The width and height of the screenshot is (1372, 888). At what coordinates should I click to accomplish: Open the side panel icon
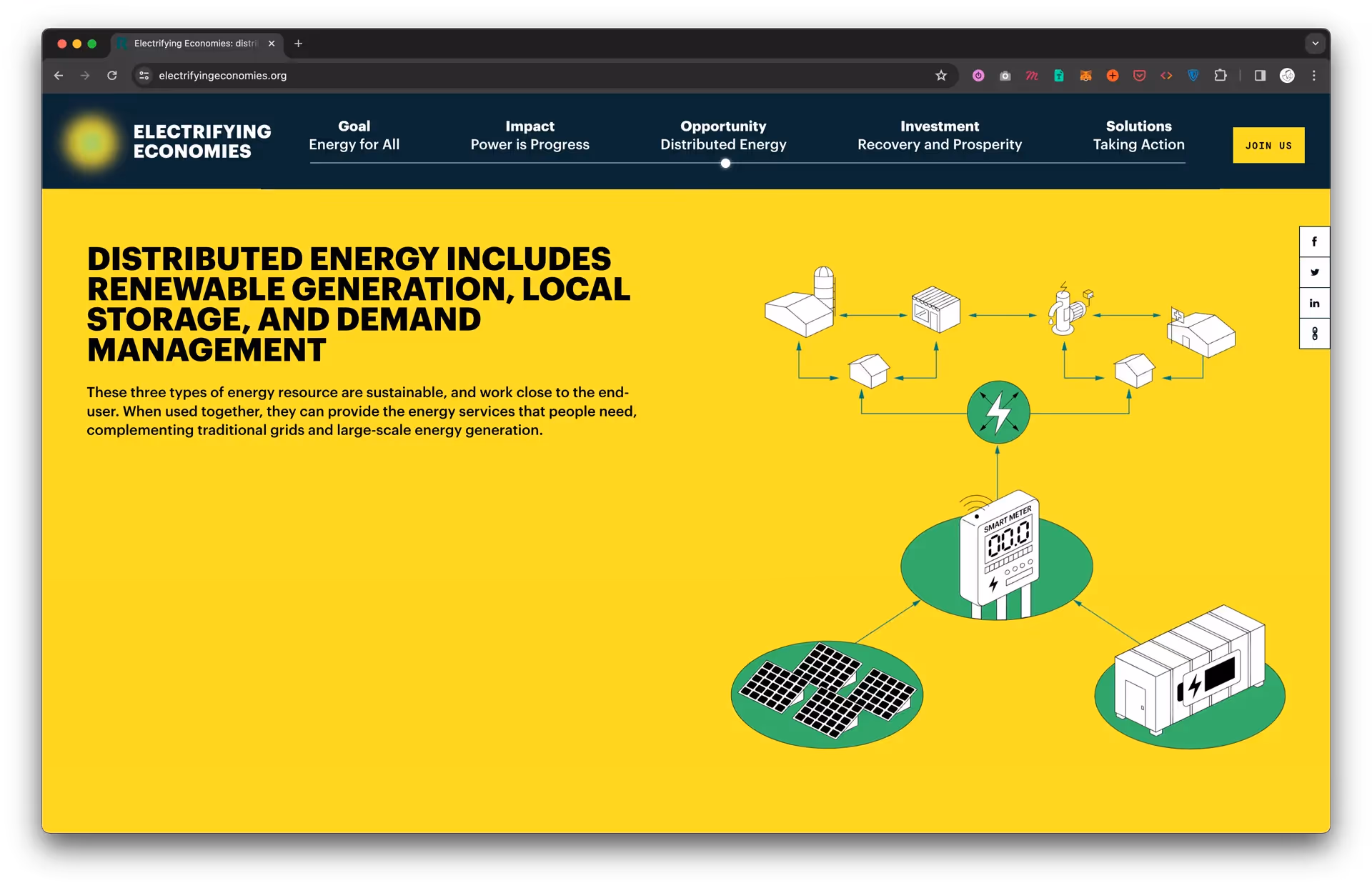[1260, 76]
